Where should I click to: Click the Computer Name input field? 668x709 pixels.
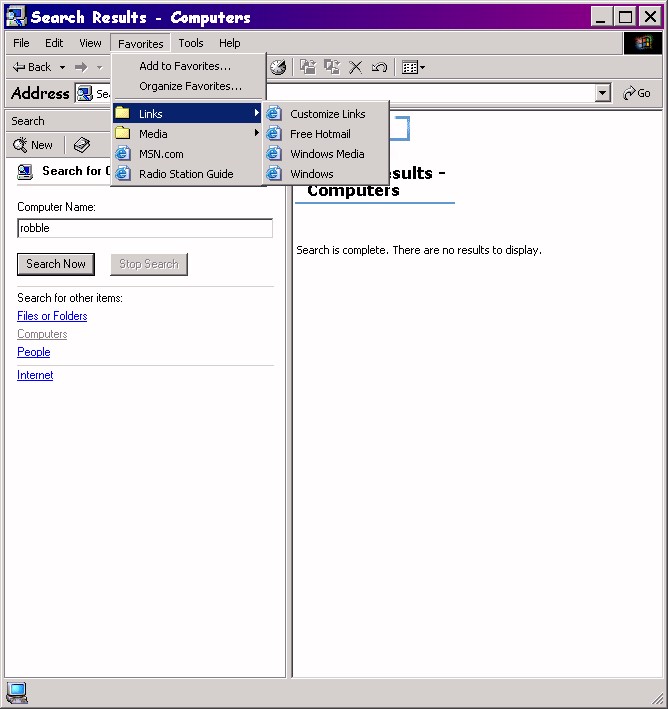145,228
